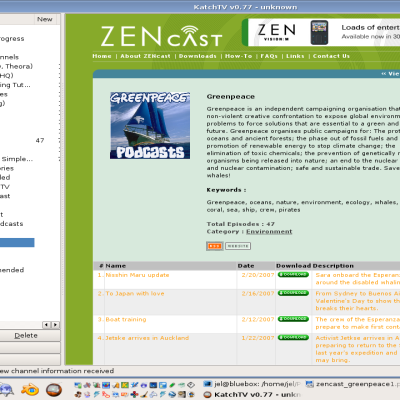Switch to the jel@bluebox terminal window
400x400 pixels.
click(x=252, y=384)
